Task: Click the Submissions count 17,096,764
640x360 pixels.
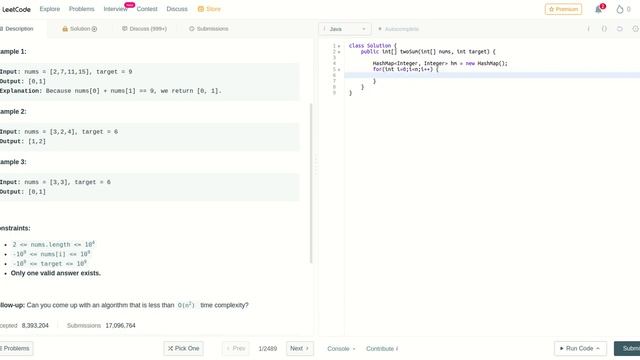Action: click(120, 326)
